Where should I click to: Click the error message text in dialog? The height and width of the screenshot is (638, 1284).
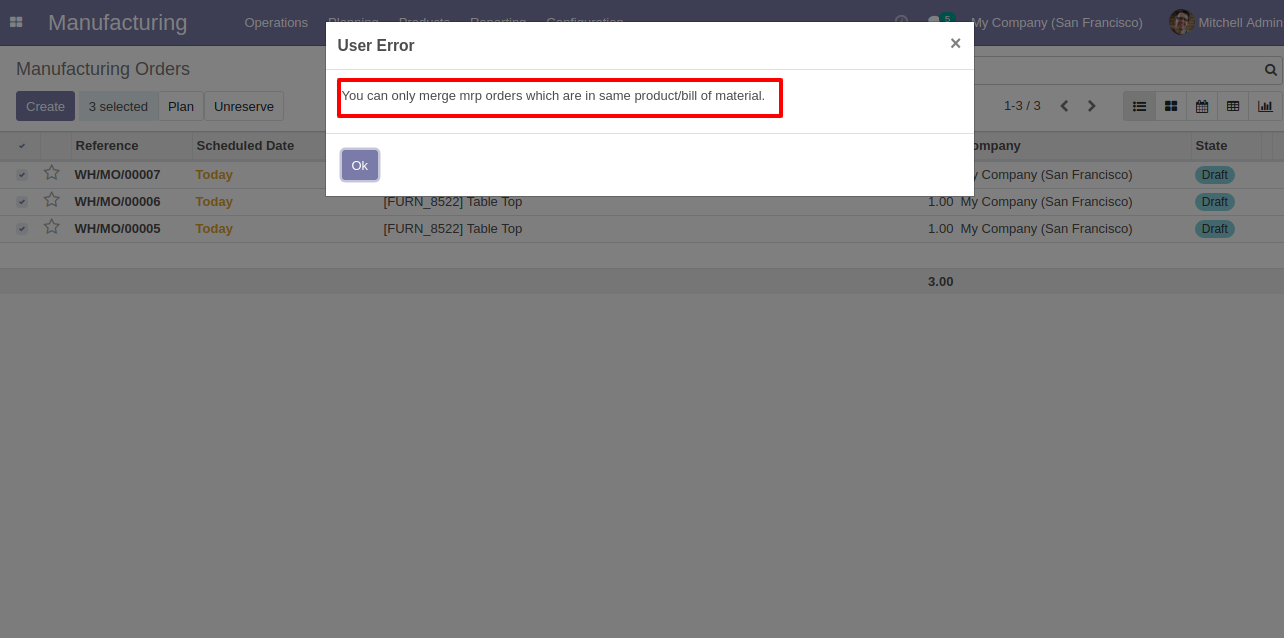pyautogui.click(x=553, y=96)
